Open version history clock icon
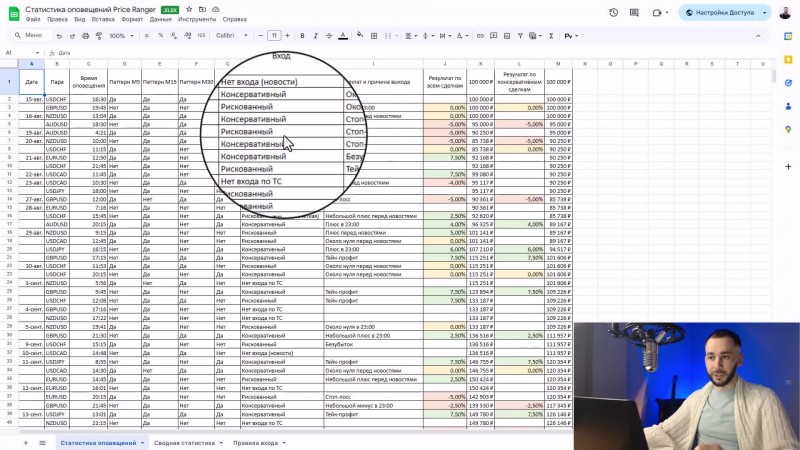800x450 pixels. click(613, 13)
